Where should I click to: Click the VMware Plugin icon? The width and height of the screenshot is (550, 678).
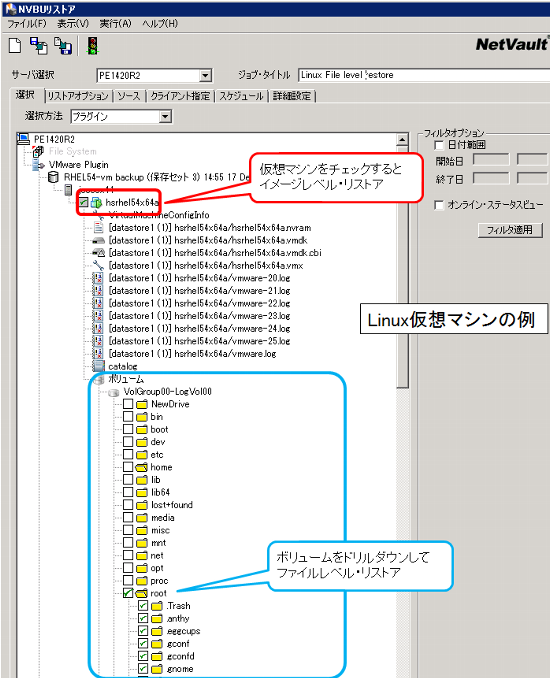click(x=39, y=165)
